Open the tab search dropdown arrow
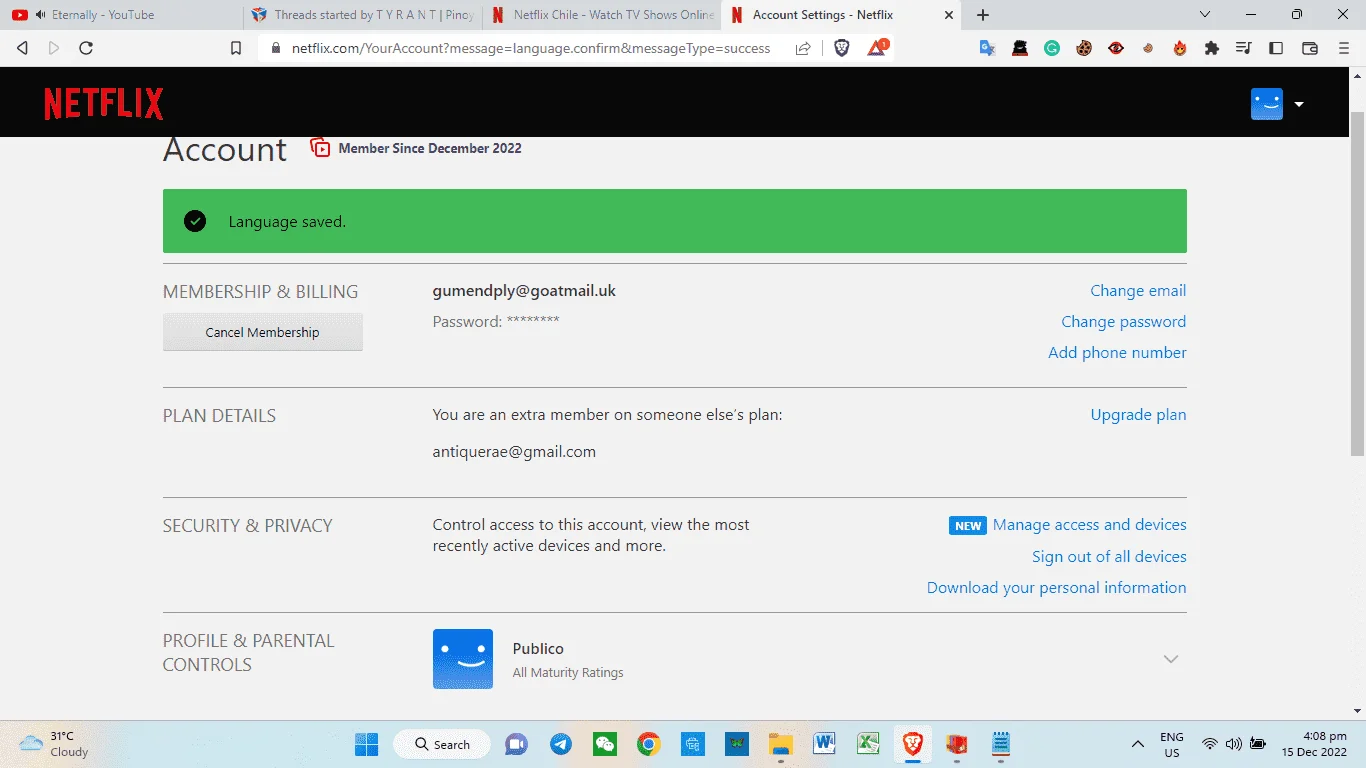1366x768 pixels. 1205,15
